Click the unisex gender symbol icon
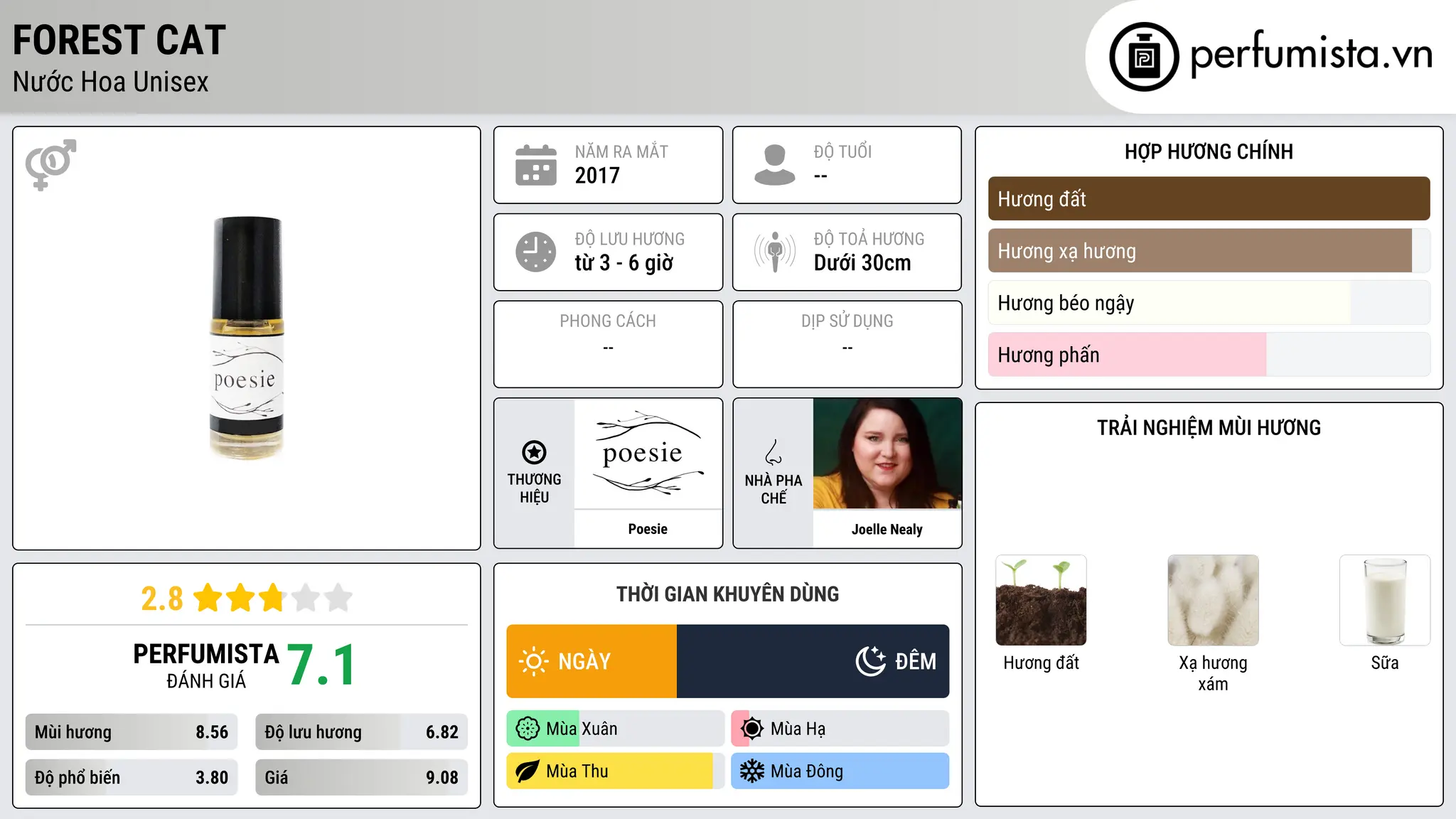Image resolution: width=1456 pixels, height=819 pixels. tap(50, 164)
